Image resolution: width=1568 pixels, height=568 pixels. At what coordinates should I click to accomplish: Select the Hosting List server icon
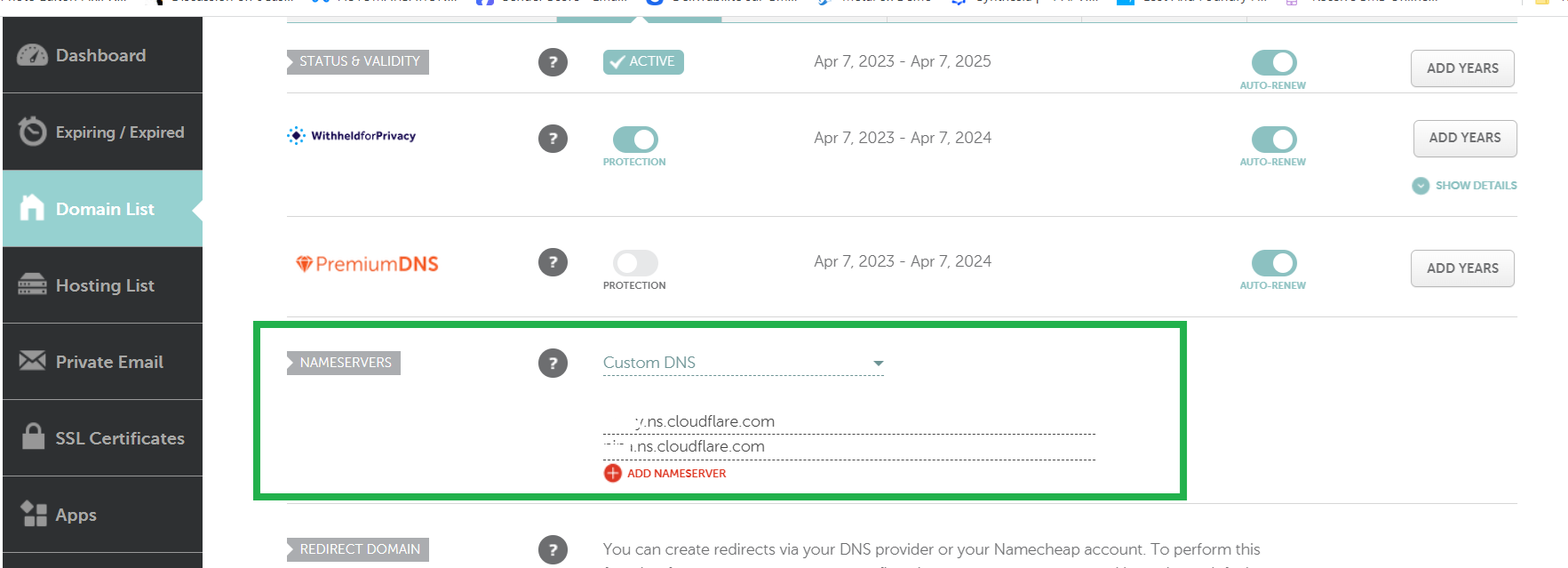tap(33, 284)
